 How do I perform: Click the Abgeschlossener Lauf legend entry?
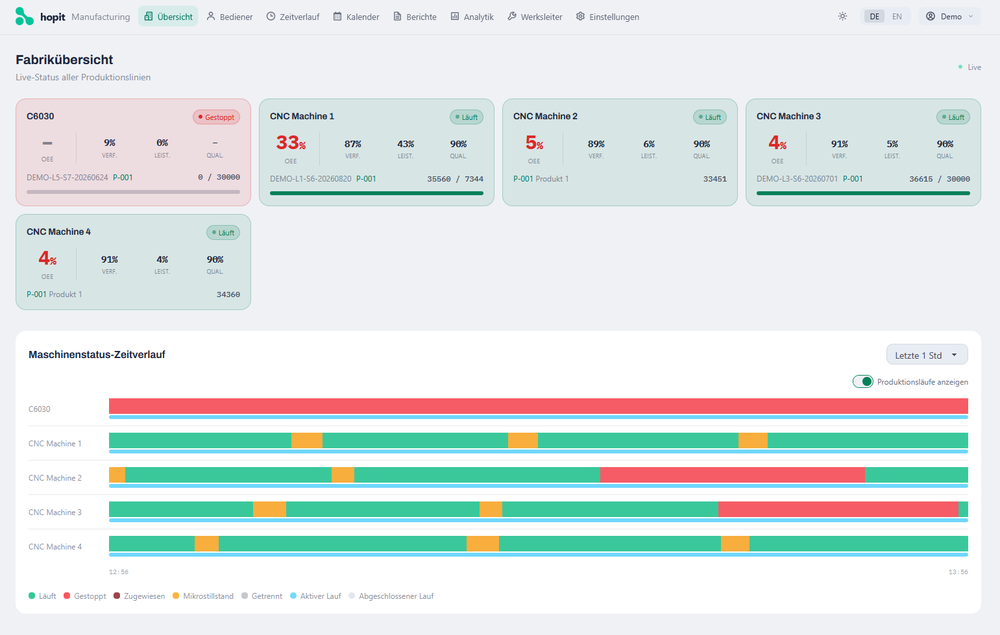tap(391, 596)
